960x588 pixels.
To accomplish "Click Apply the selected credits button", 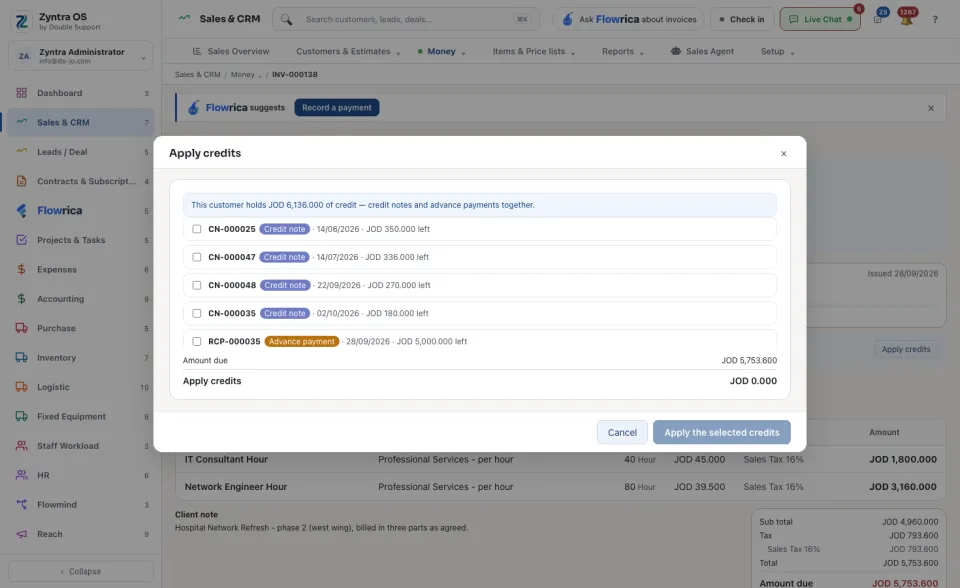I will click(722, 432).
